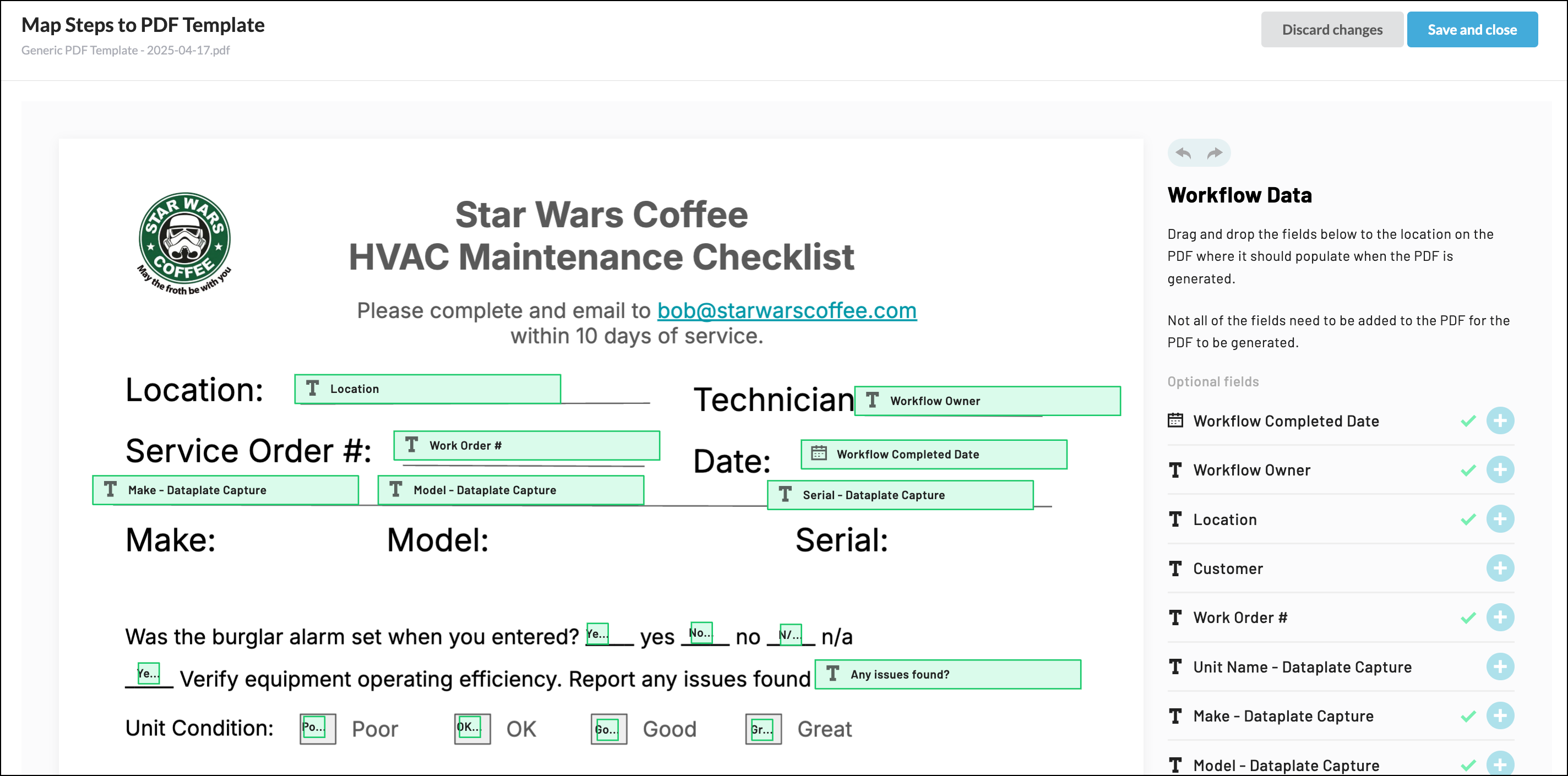Click 'Model - Dataplate Capture' label in Workflow Data panel
This screenshot has width=1568, height=776.
pyautogui.click(x=1286, y=766)
